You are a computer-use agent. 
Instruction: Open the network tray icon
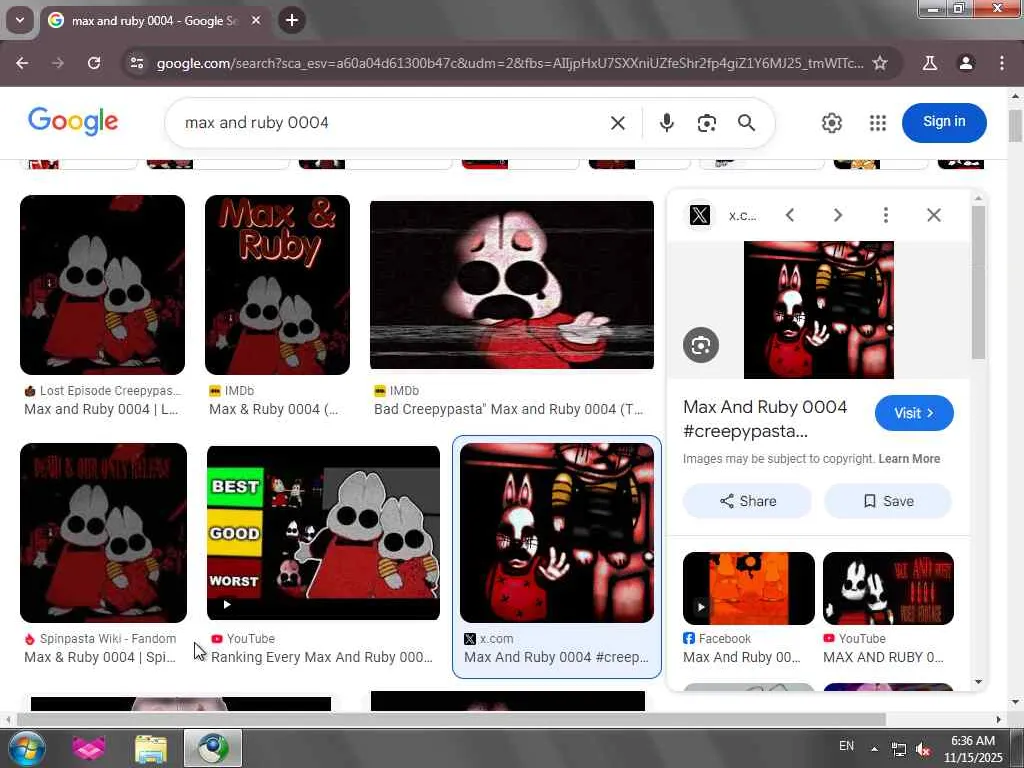pos(899,749)
